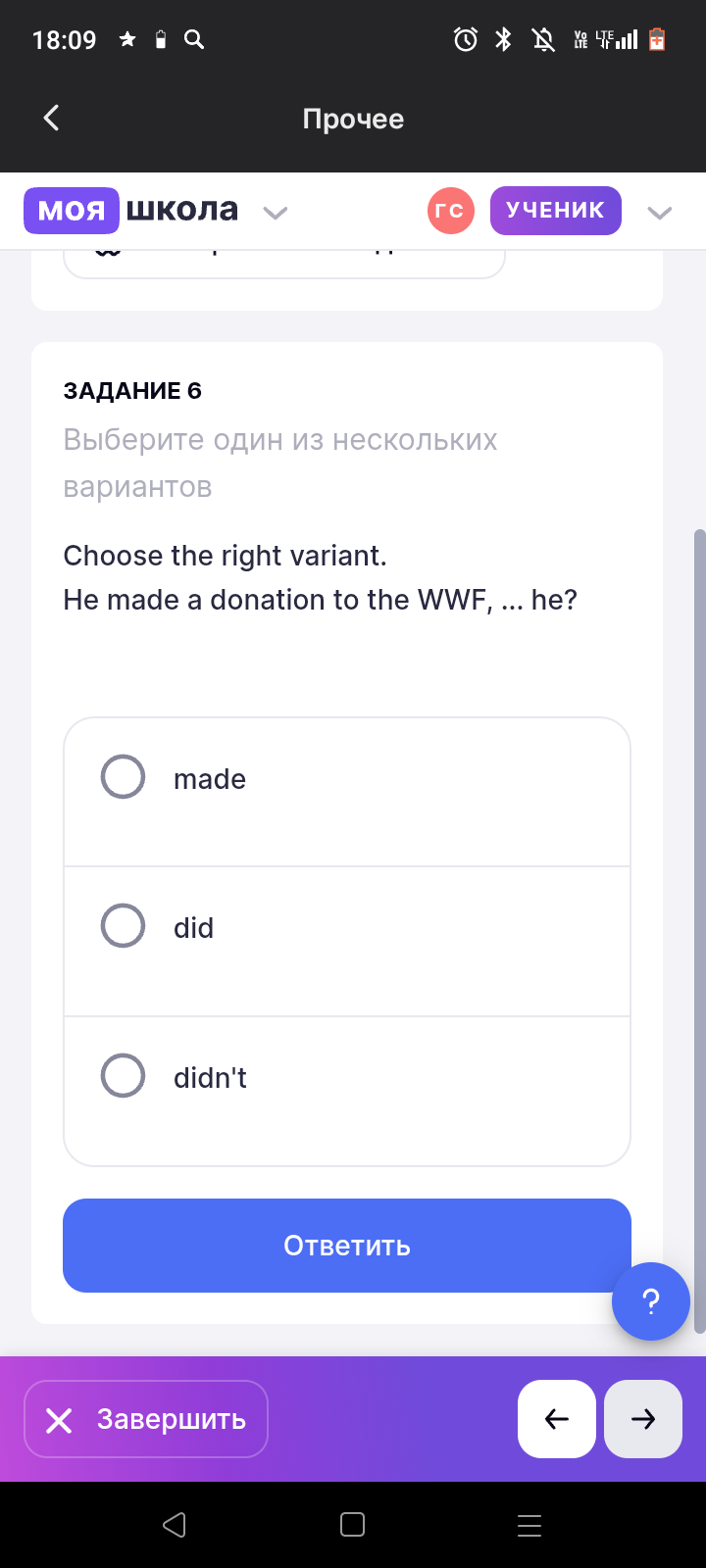Expand the chevron next to Моя школа
This screenshot has height=1568, width=706.
tap(276, 213)
